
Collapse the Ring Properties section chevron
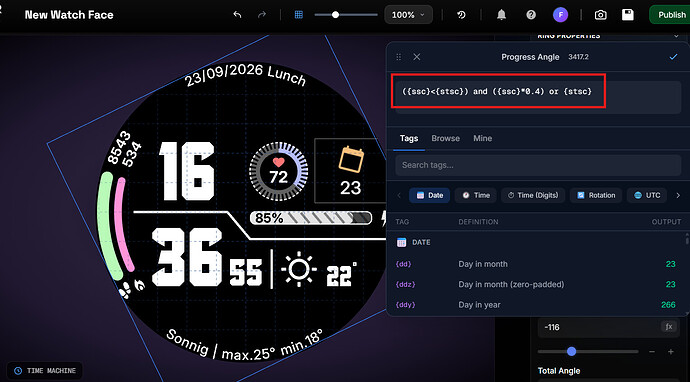point(676,36)
